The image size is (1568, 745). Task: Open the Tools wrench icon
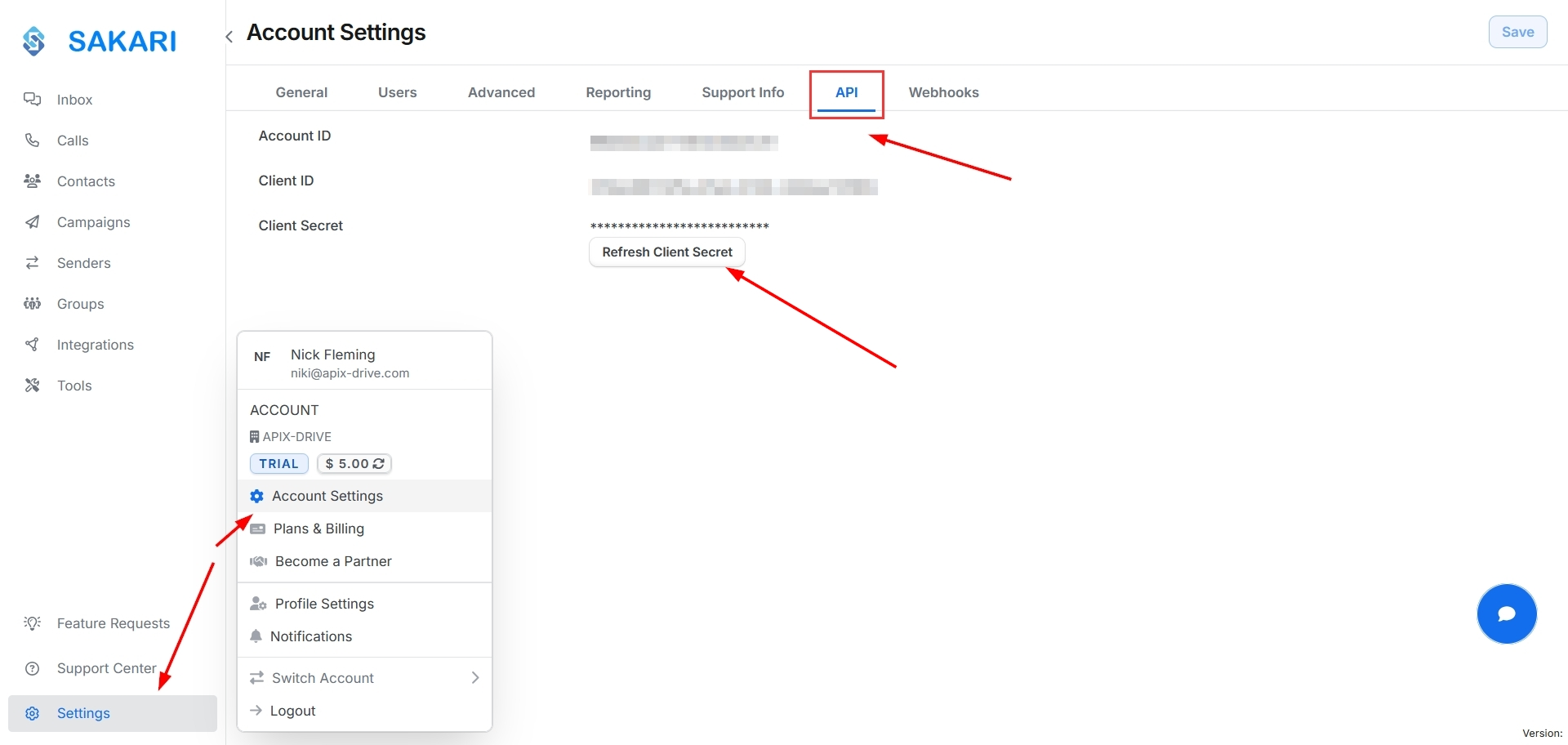tap(32, 386)
